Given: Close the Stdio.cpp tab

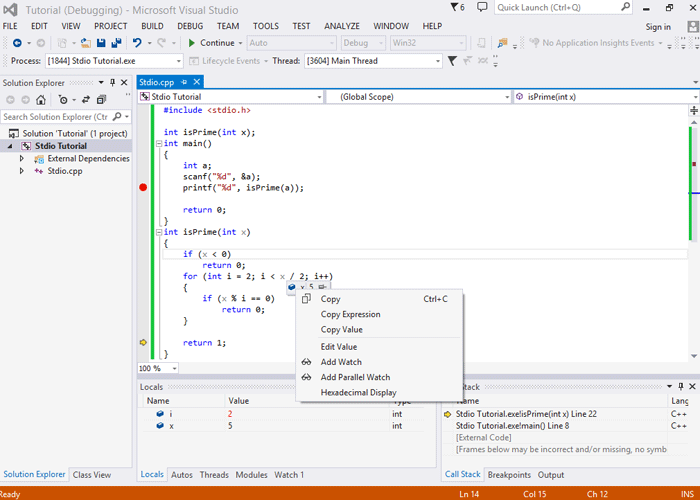Looking at the screenshot, I should (x=196, y=82).
